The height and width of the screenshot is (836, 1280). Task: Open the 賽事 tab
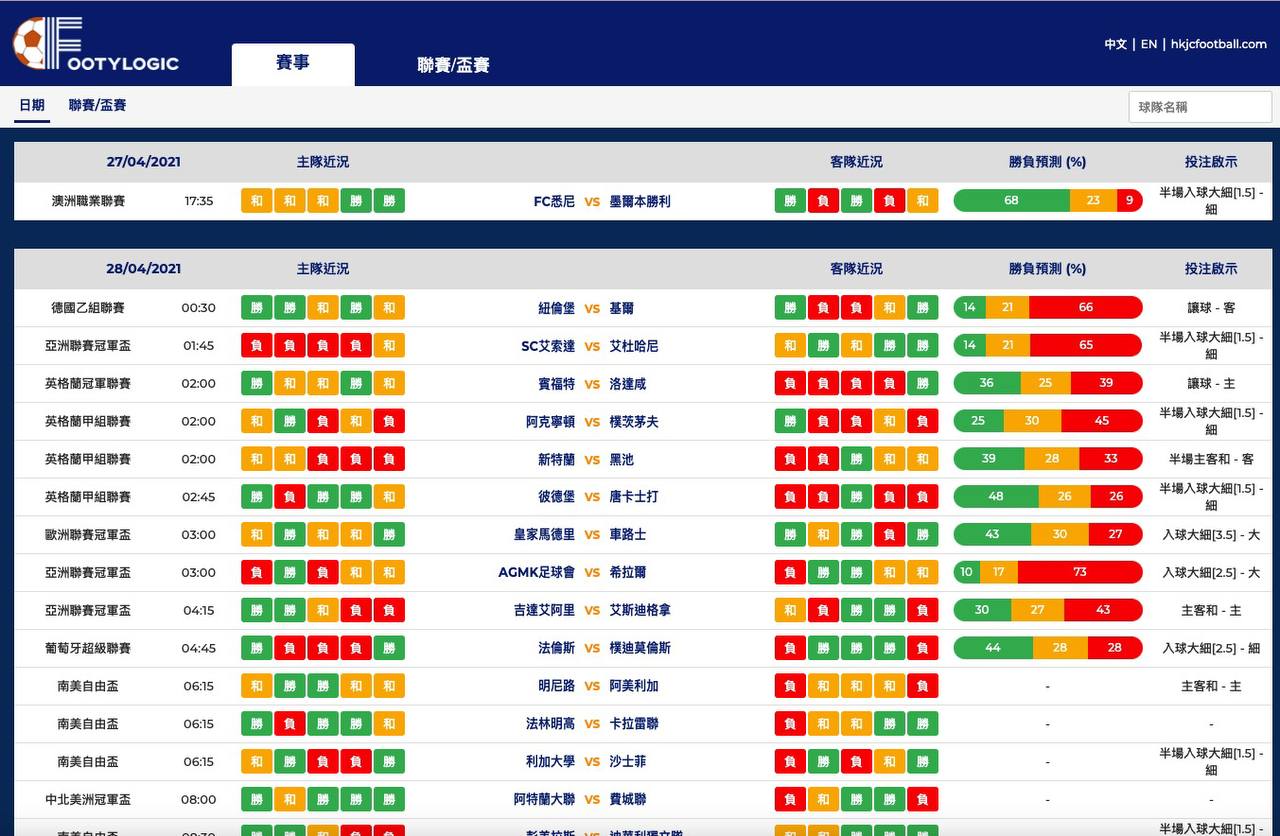[x=293, y=64]
